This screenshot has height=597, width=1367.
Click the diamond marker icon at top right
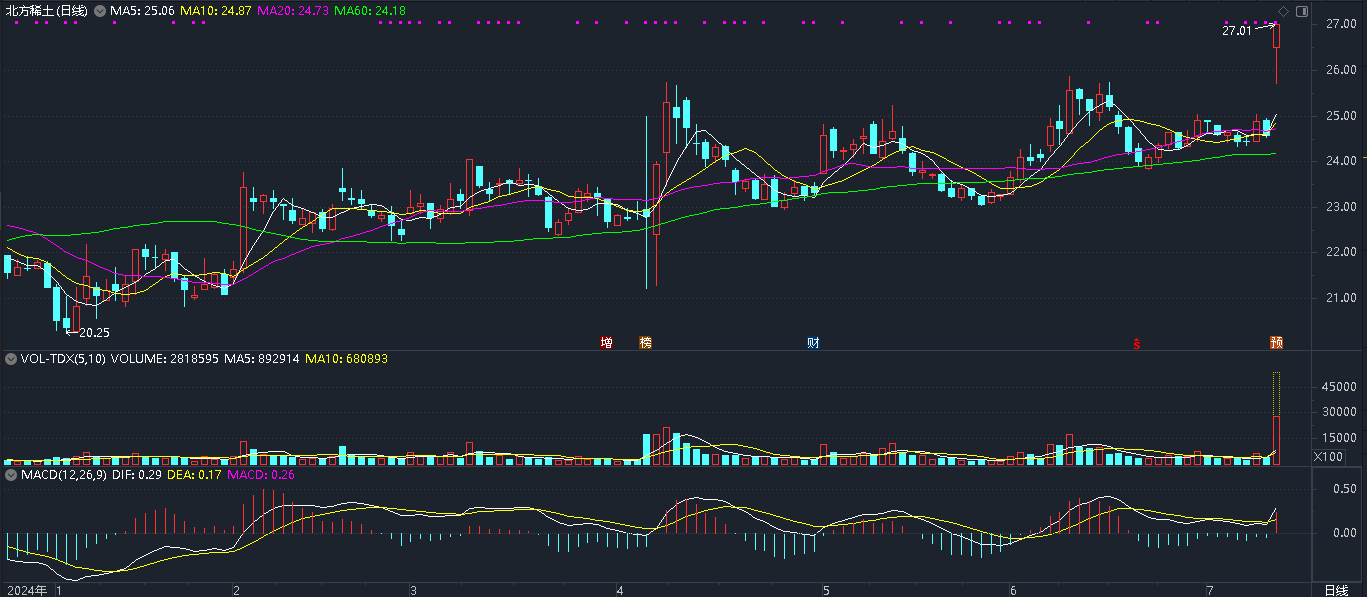[x=1283, y=10]
